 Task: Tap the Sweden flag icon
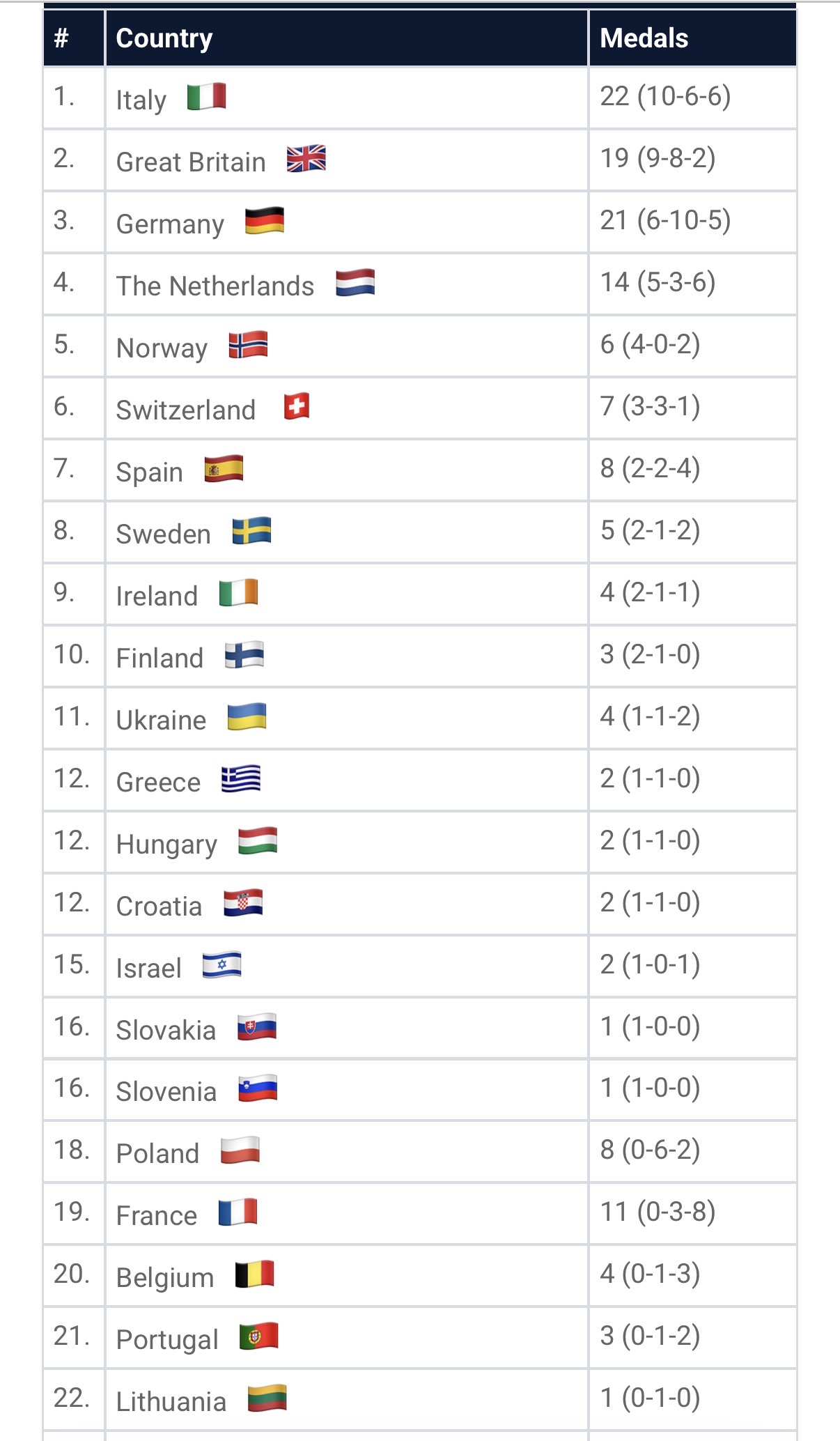251,531
